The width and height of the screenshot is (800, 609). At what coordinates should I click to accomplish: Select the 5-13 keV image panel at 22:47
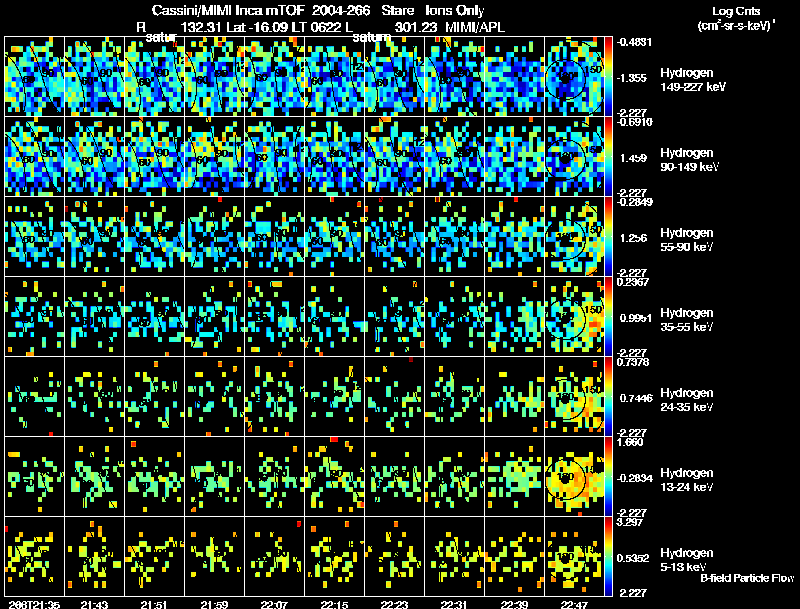pos(574,556)
